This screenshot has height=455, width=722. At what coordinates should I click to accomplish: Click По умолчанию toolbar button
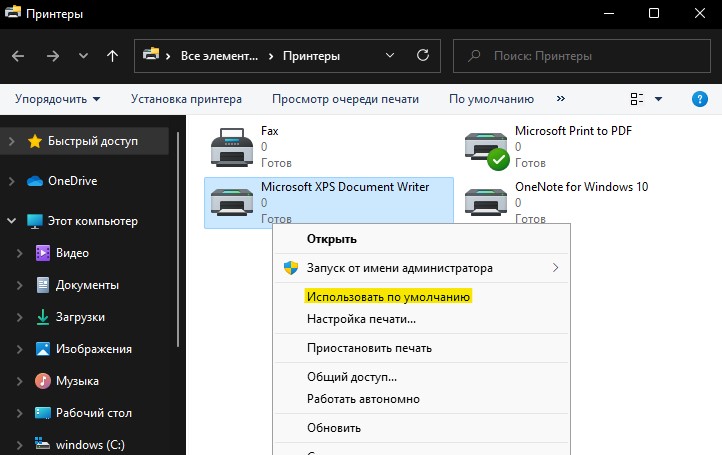491,99
